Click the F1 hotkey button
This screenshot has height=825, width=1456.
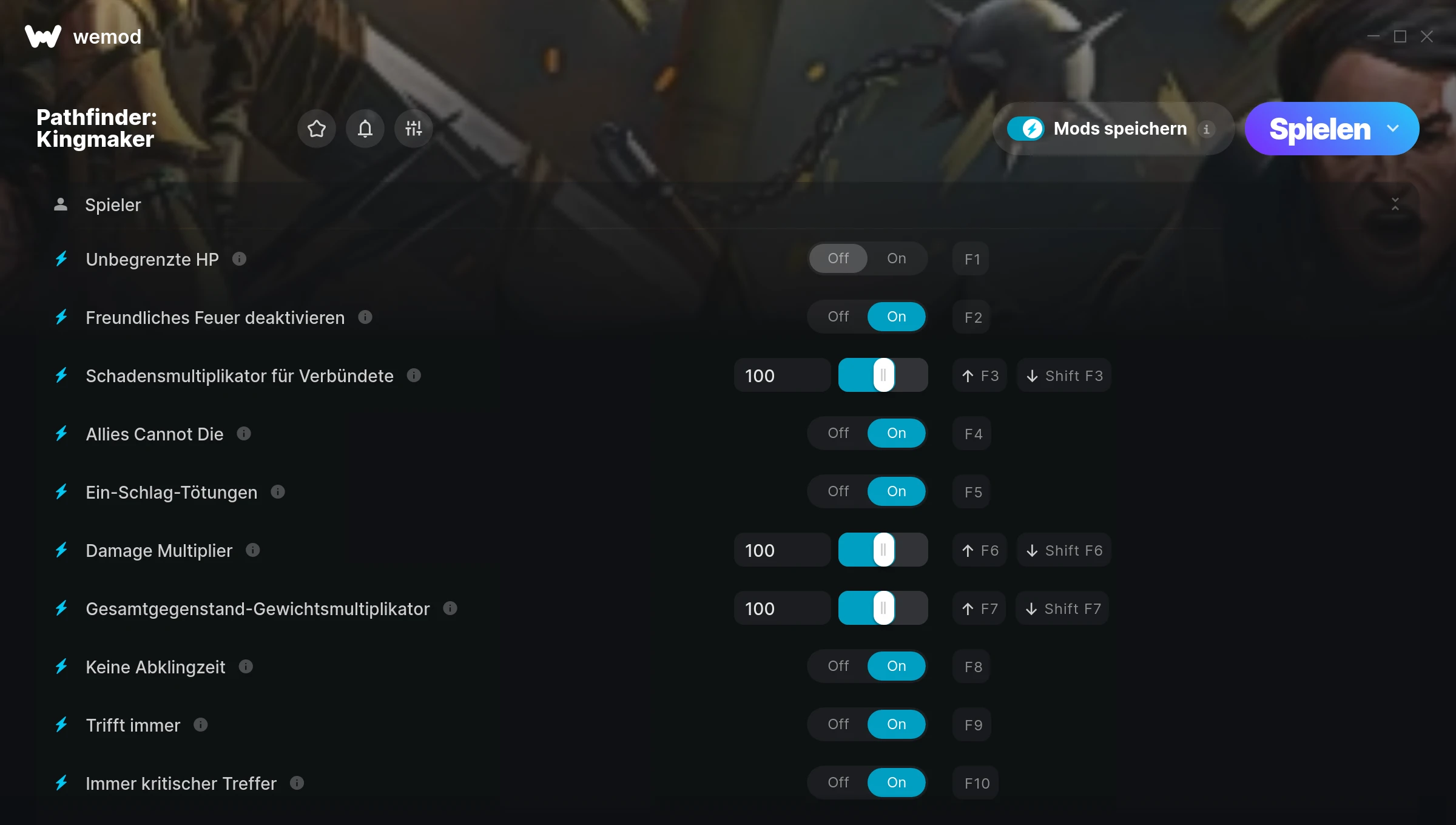[971, 259]
